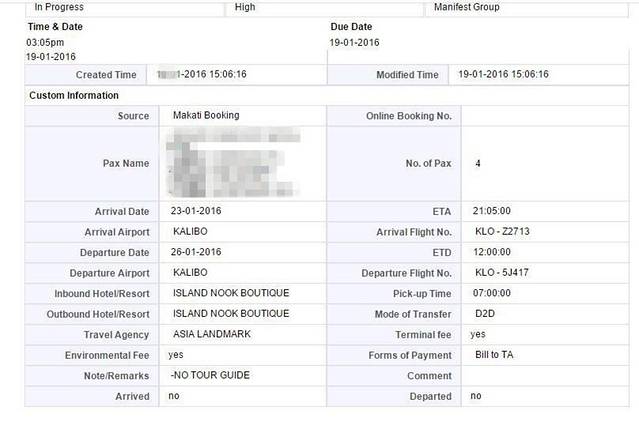Click the KLO - 5J417 departure flight number

tap(500, 273)
